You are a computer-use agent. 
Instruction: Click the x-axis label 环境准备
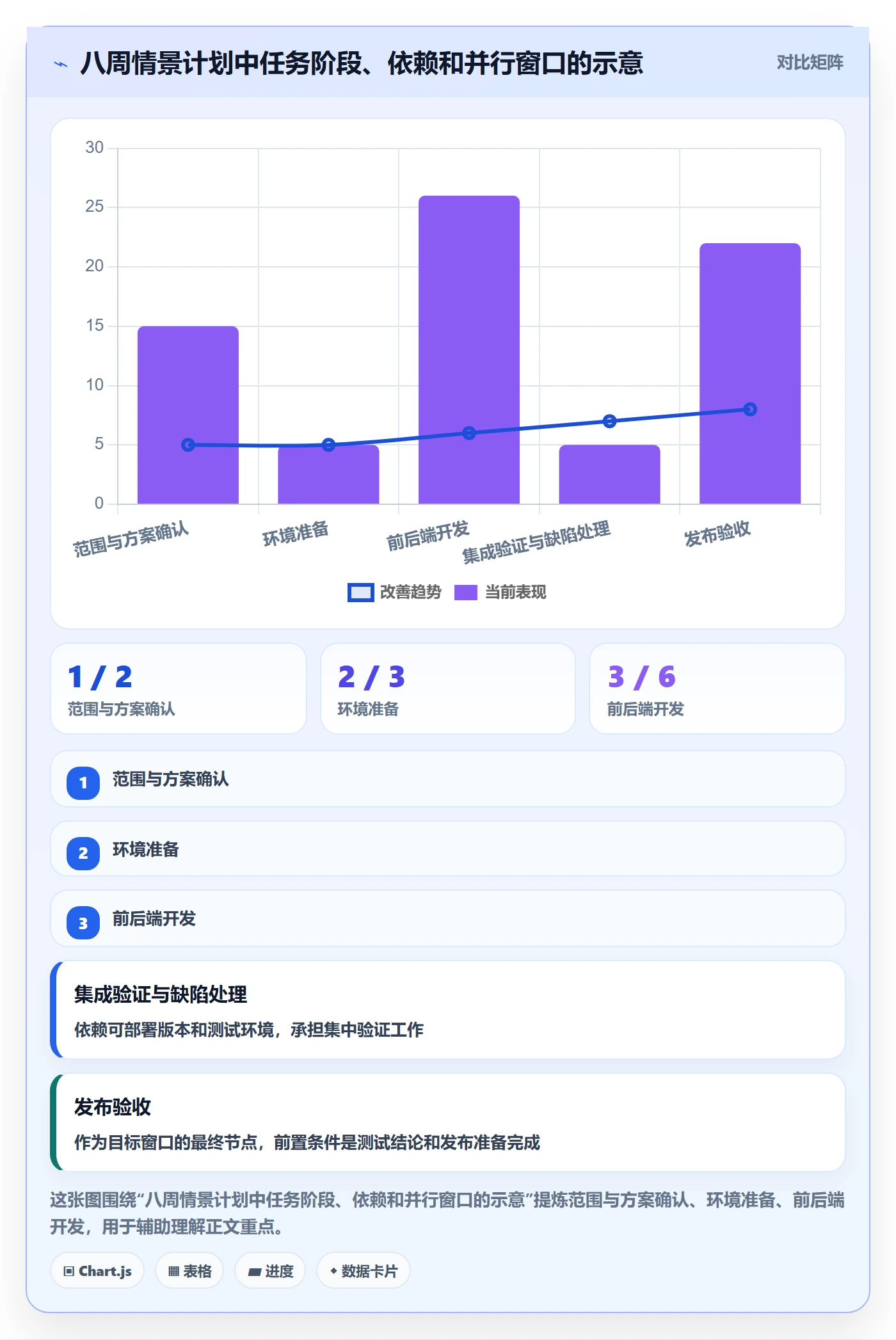coord(296,534)
